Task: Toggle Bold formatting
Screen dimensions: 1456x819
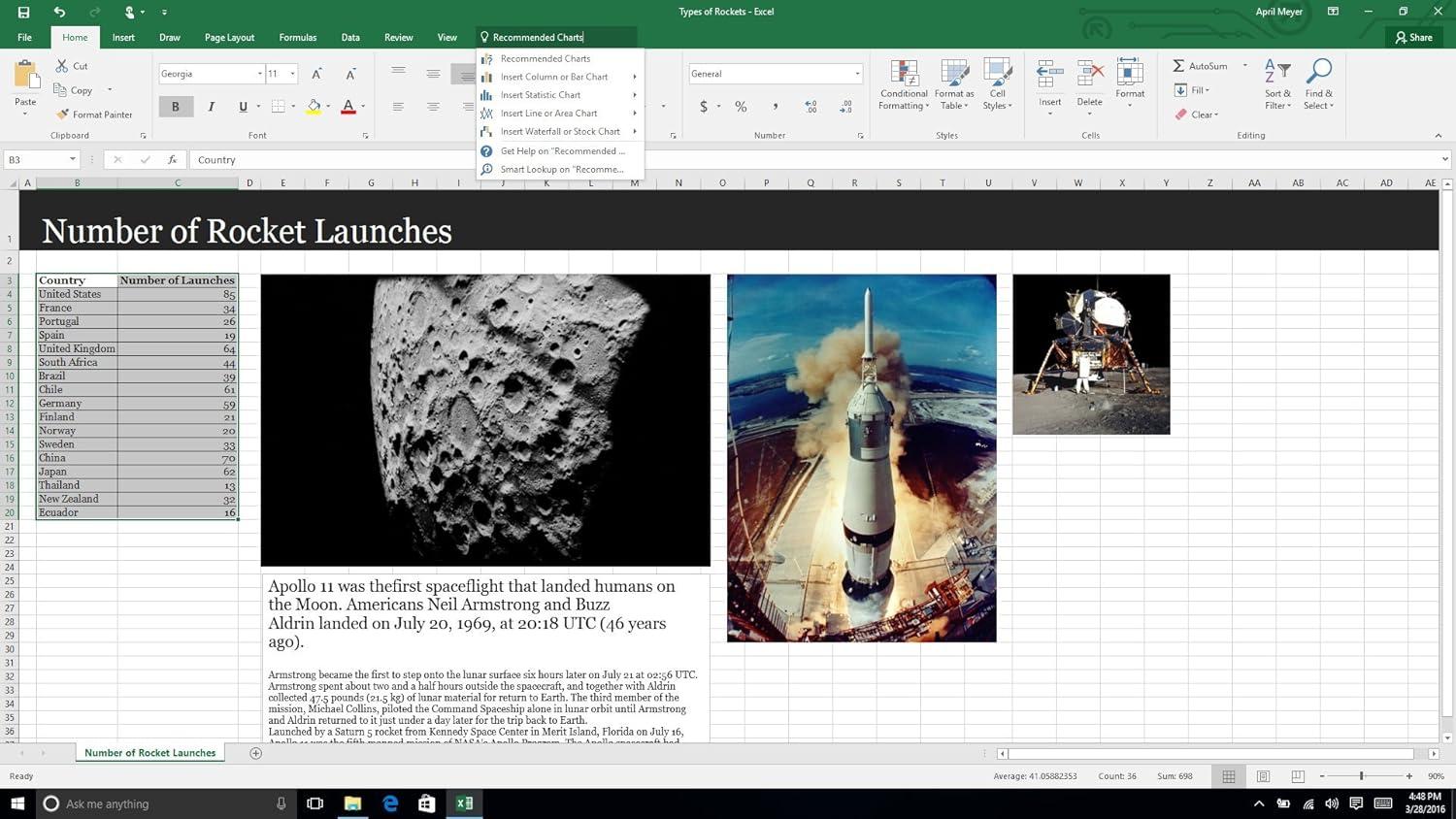Action: pos(176,107)
